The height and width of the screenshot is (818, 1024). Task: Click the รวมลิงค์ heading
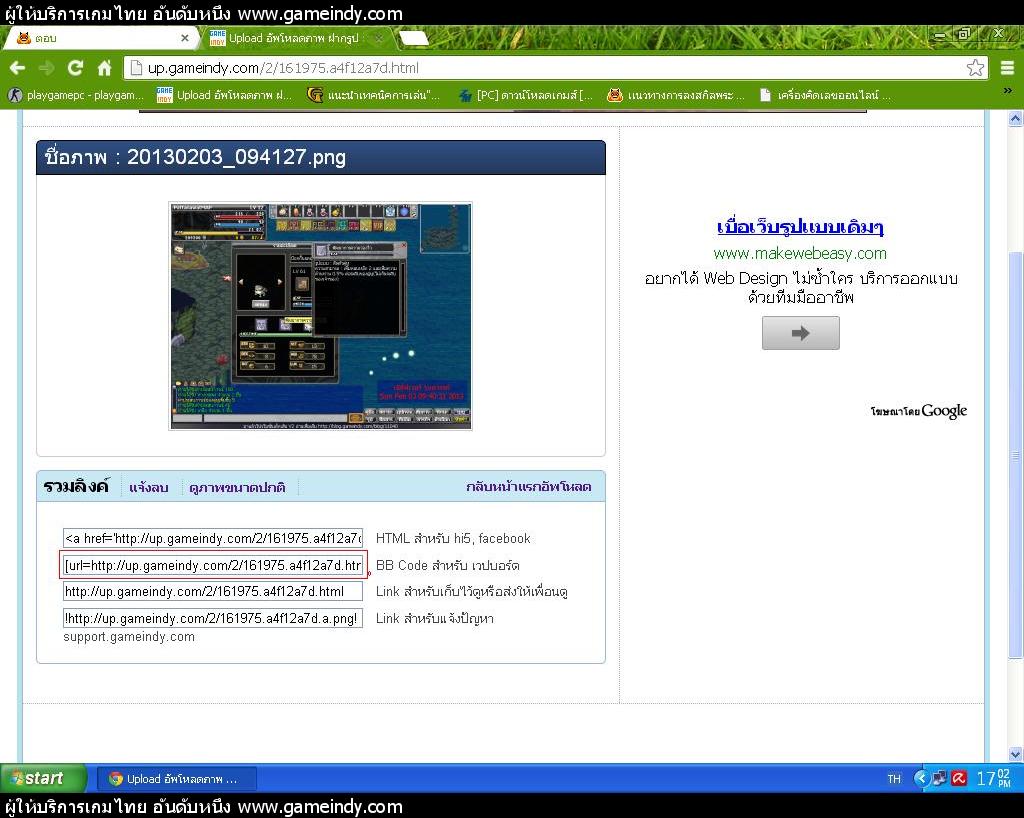pos(76,486)
